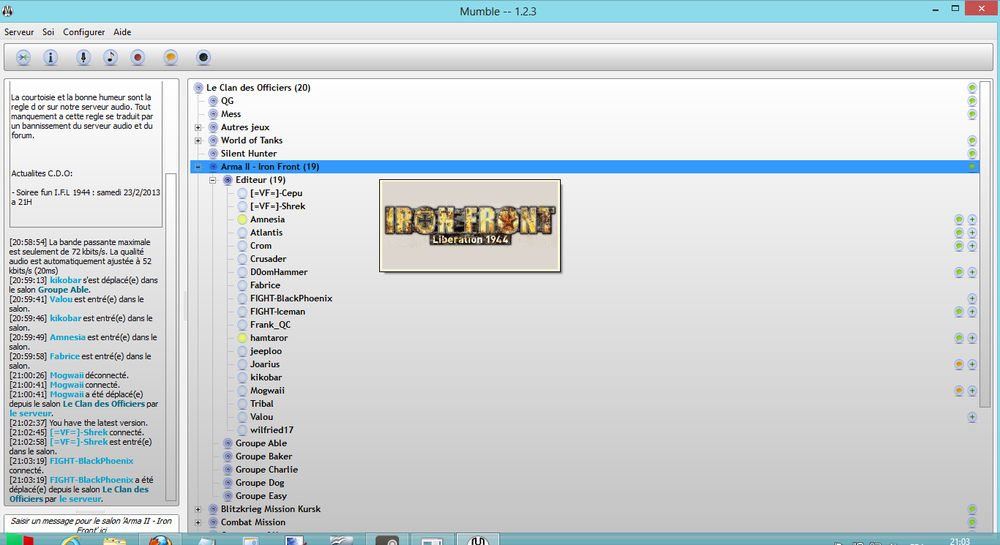Click the Amnesia link in the chat log
Screen dimensions: 1000x545
pyautogui.click(x=68, y=337)
